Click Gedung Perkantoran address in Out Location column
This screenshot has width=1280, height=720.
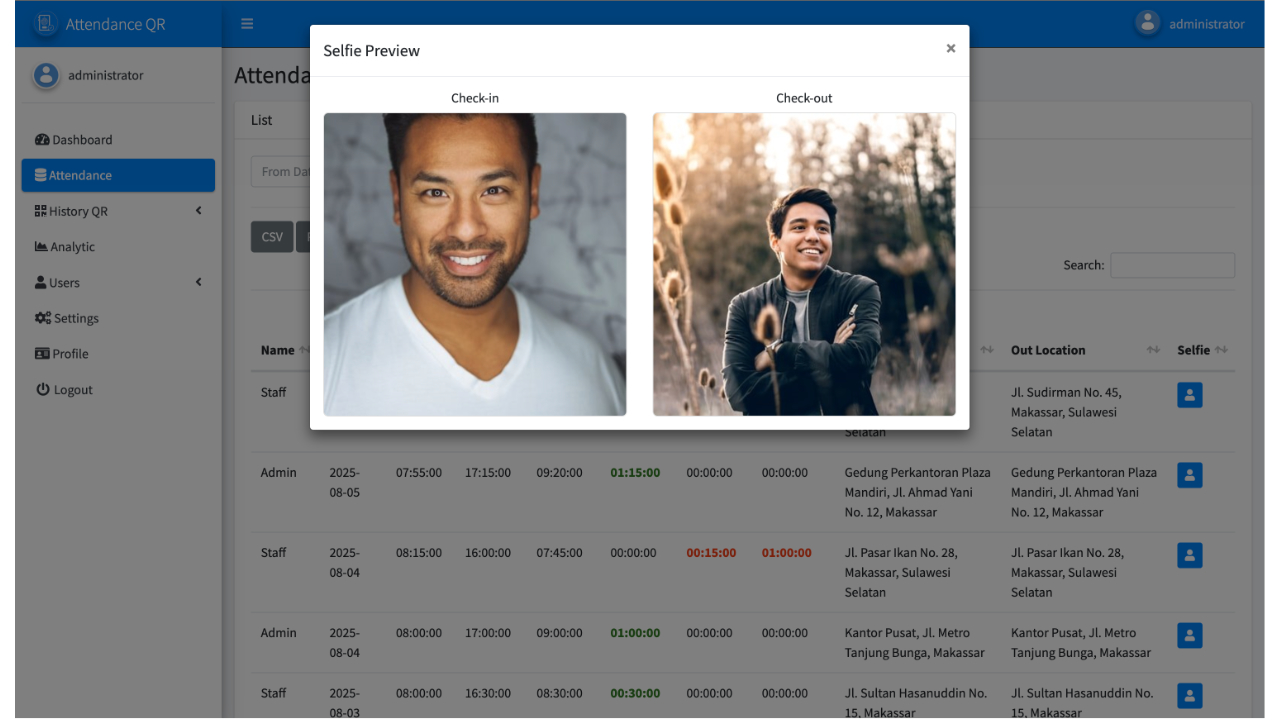pos(1084,492)
